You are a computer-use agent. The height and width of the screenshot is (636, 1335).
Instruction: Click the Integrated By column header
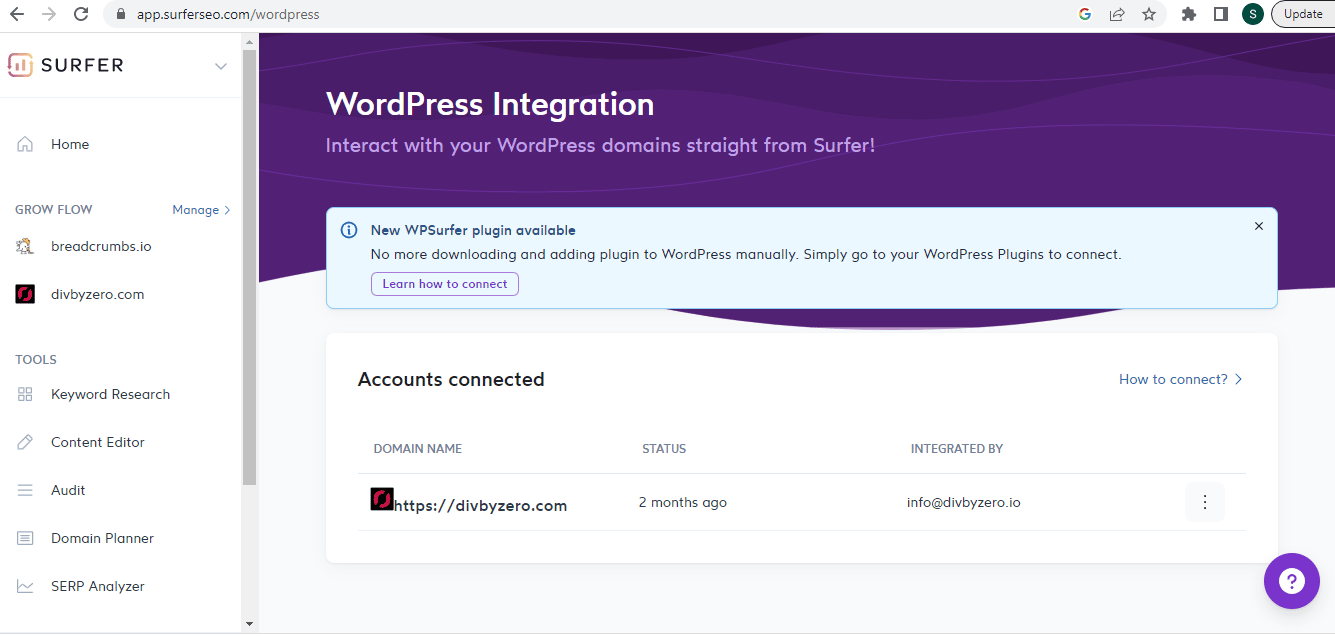click(957, 449)
